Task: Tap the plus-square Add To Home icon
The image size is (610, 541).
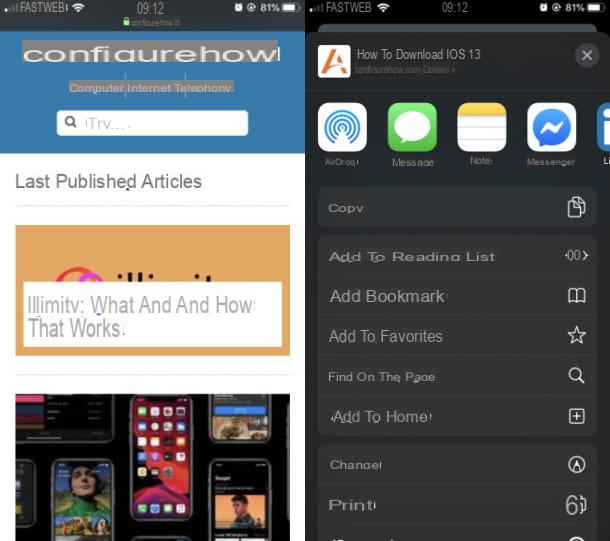Action: (x=577, y=416)
